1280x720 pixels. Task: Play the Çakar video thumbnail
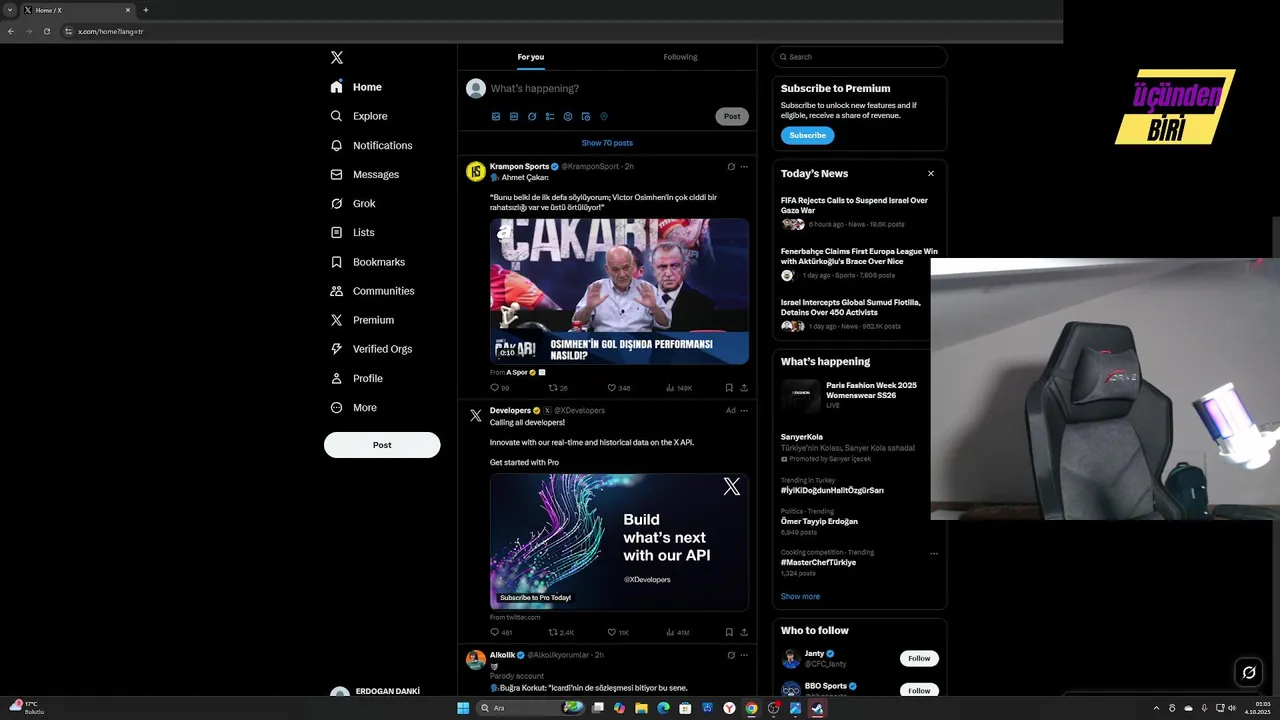619,291
